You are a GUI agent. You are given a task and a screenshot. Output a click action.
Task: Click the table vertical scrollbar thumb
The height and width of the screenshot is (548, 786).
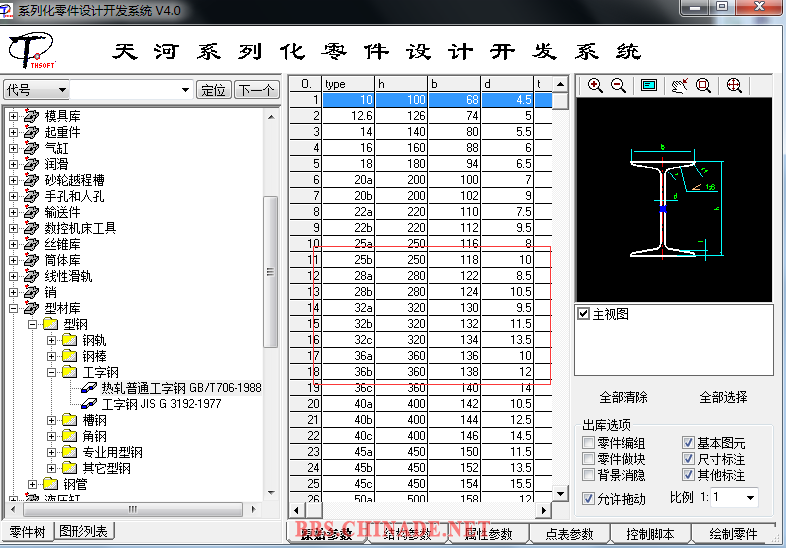click(560, 100)
